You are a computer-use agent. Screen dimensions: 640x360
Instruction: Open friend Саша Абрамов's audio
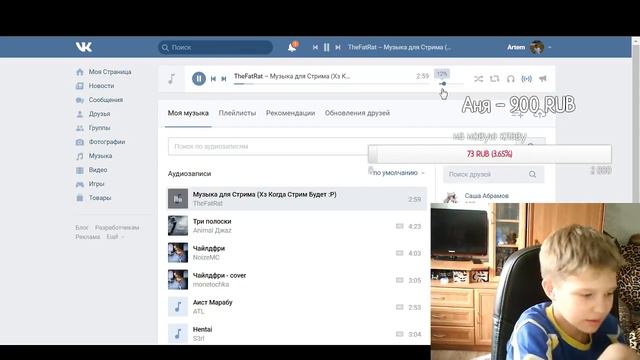[487, 196]
